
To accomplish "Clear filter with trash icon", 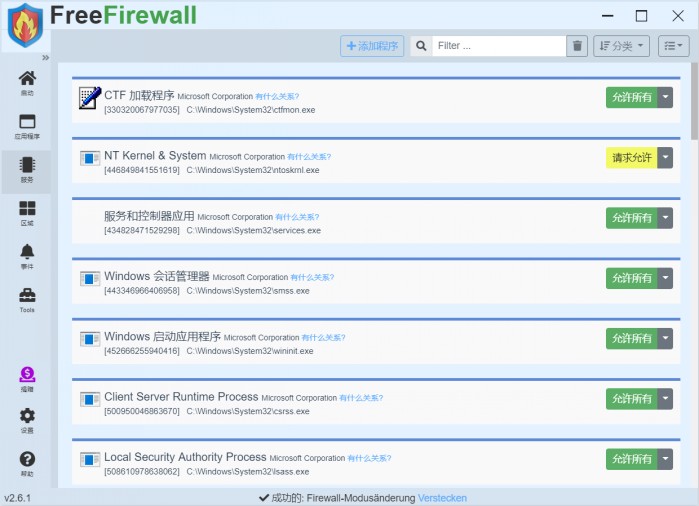I will click(577, 46).
